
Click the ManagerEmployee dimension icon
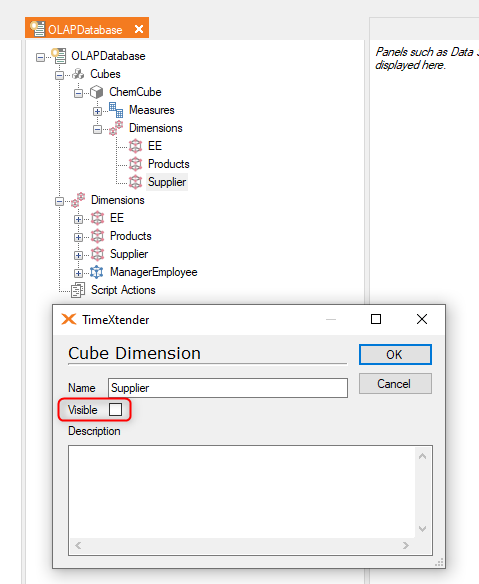(97, 272)
